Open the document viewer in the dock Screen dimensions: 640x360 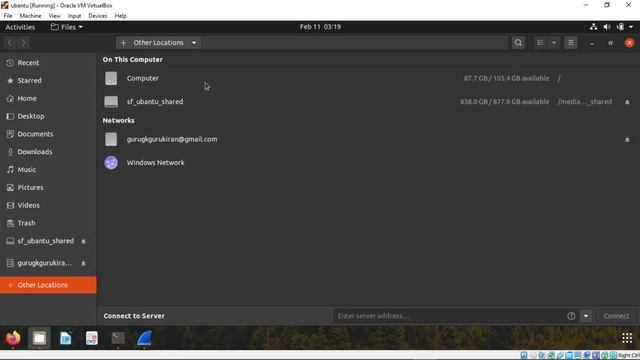[x=91, y=338]
